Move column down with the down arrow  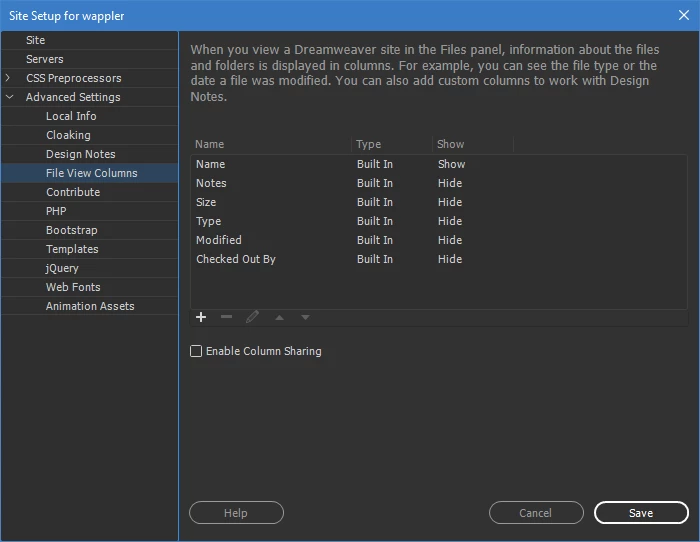click(305, 317)
